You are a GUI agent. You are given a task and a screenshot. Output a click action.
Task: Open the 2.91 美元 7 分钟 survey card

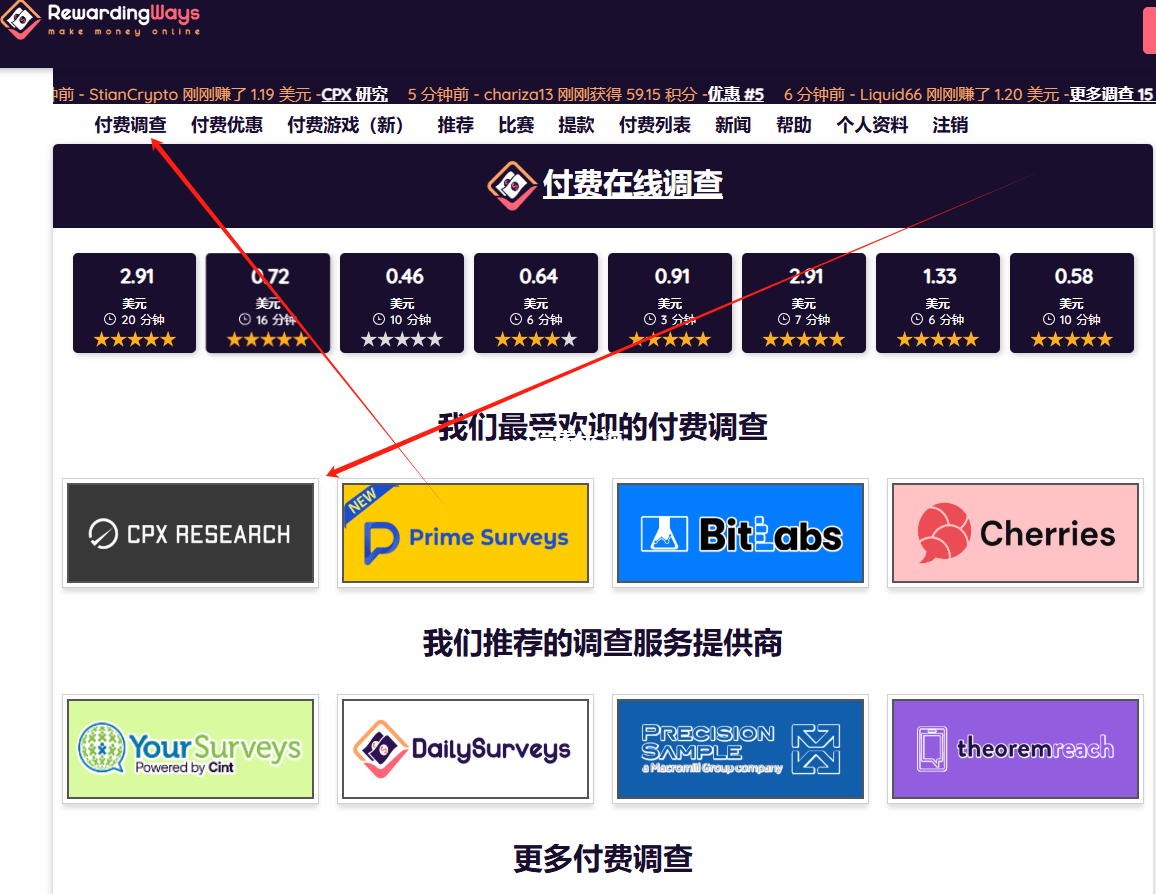pos(804,303)
